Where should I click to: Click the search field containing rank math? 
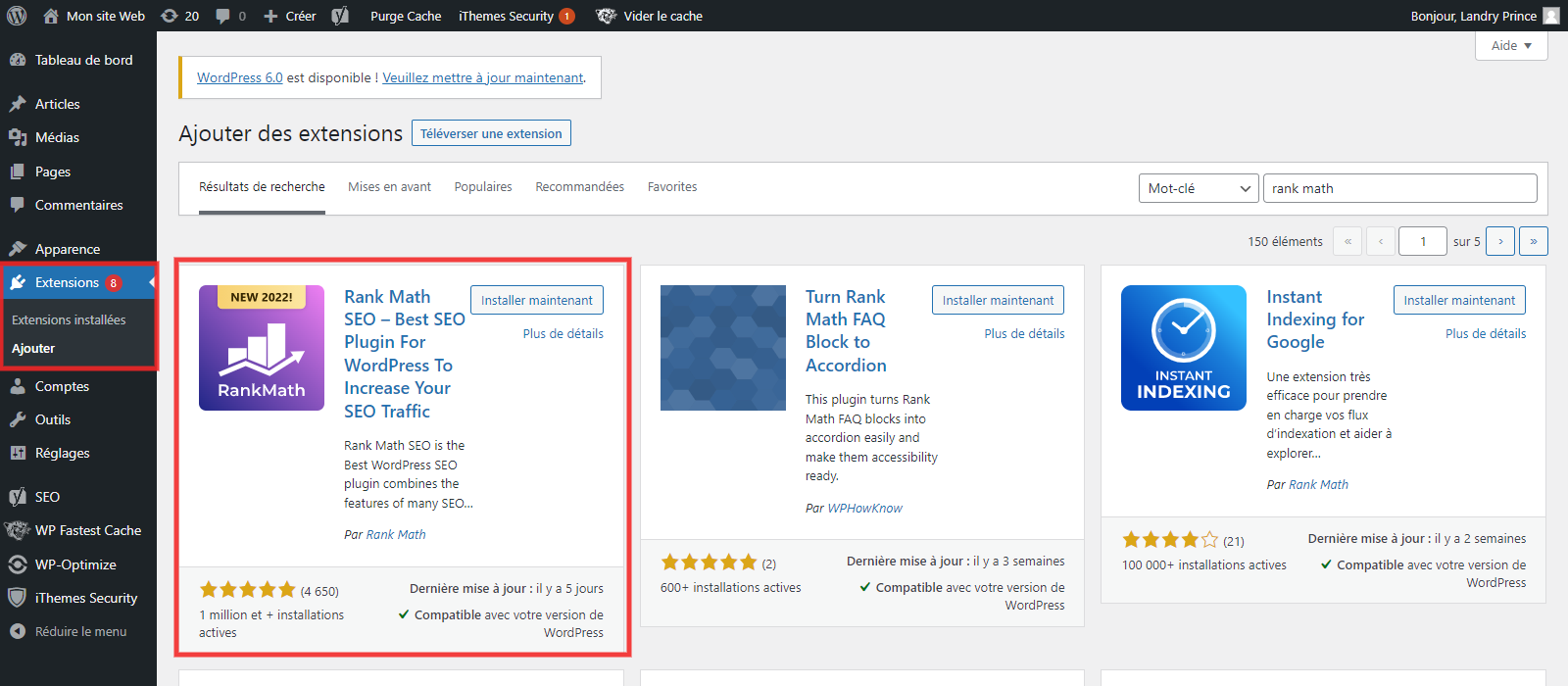coord(1399,188)
